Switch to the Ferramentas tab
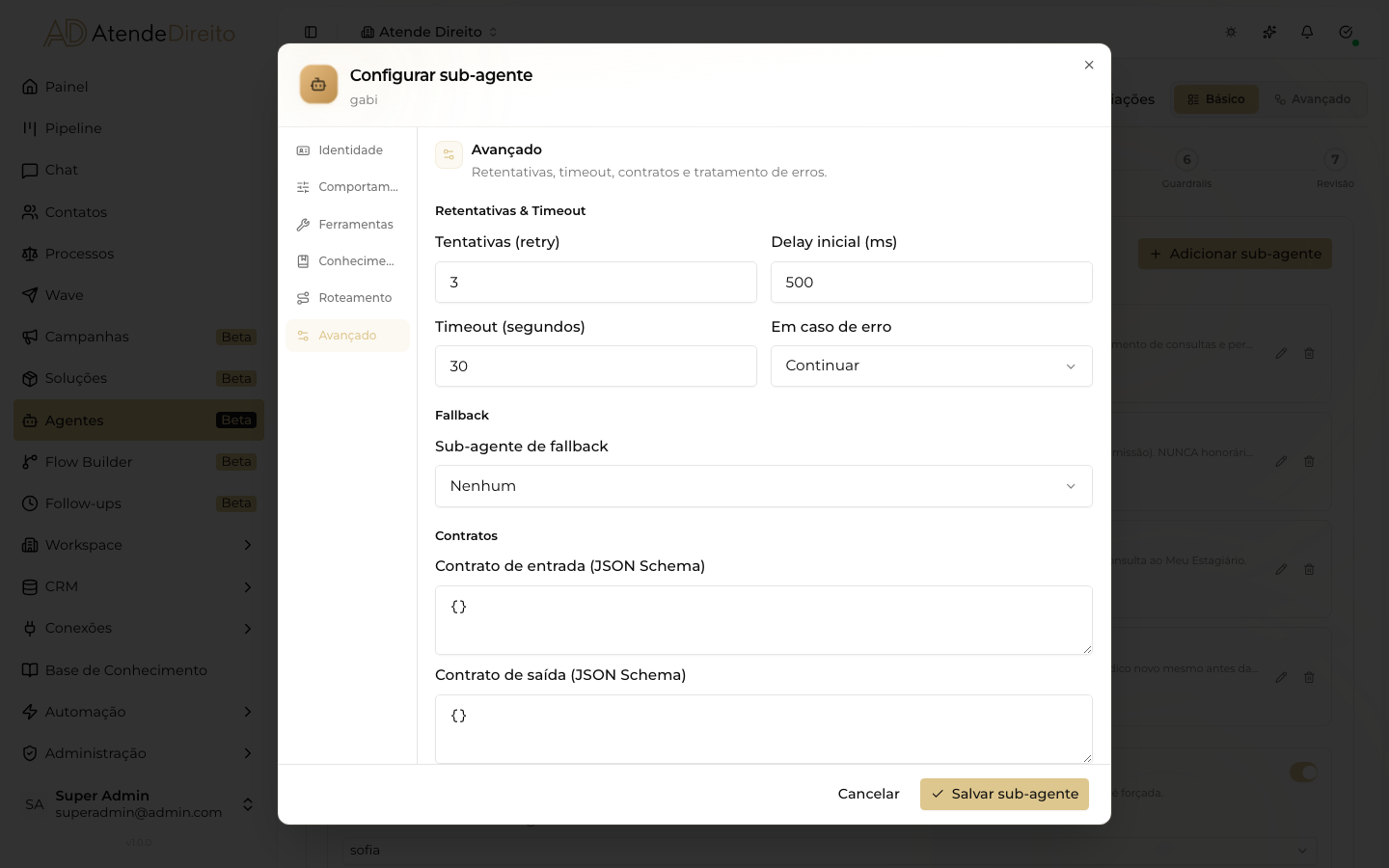 [x=347, y=225]
